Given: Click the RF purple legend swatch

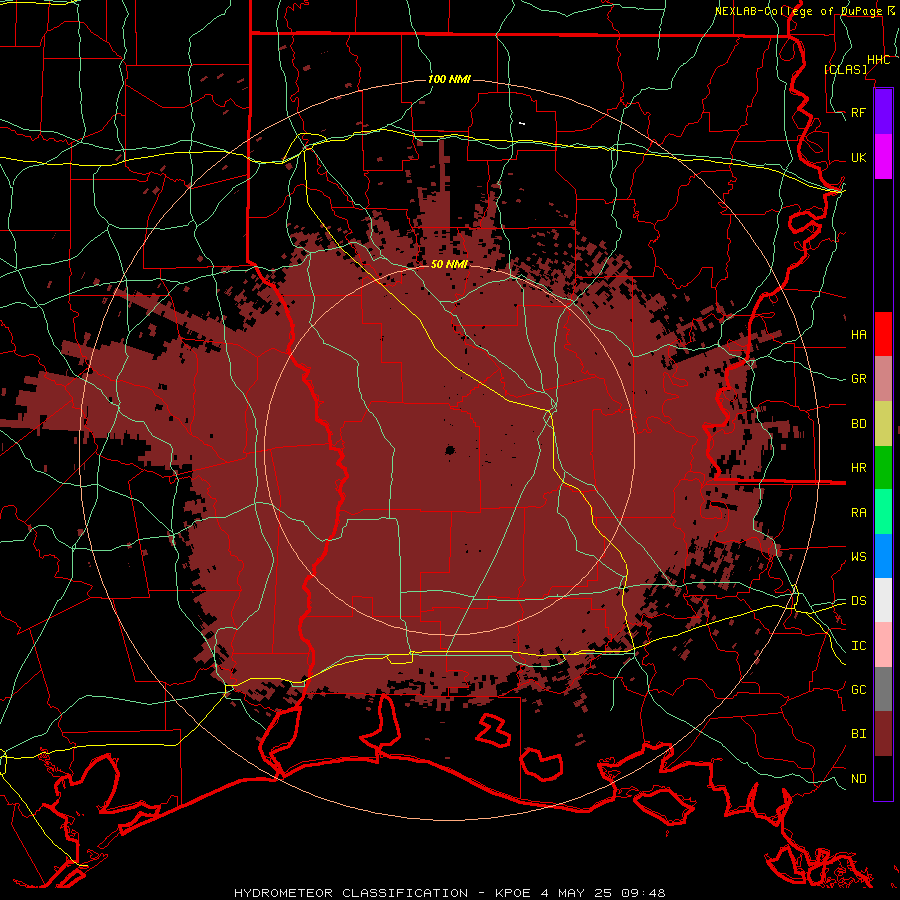Looking at the screenshot, I should click(883, 112).
